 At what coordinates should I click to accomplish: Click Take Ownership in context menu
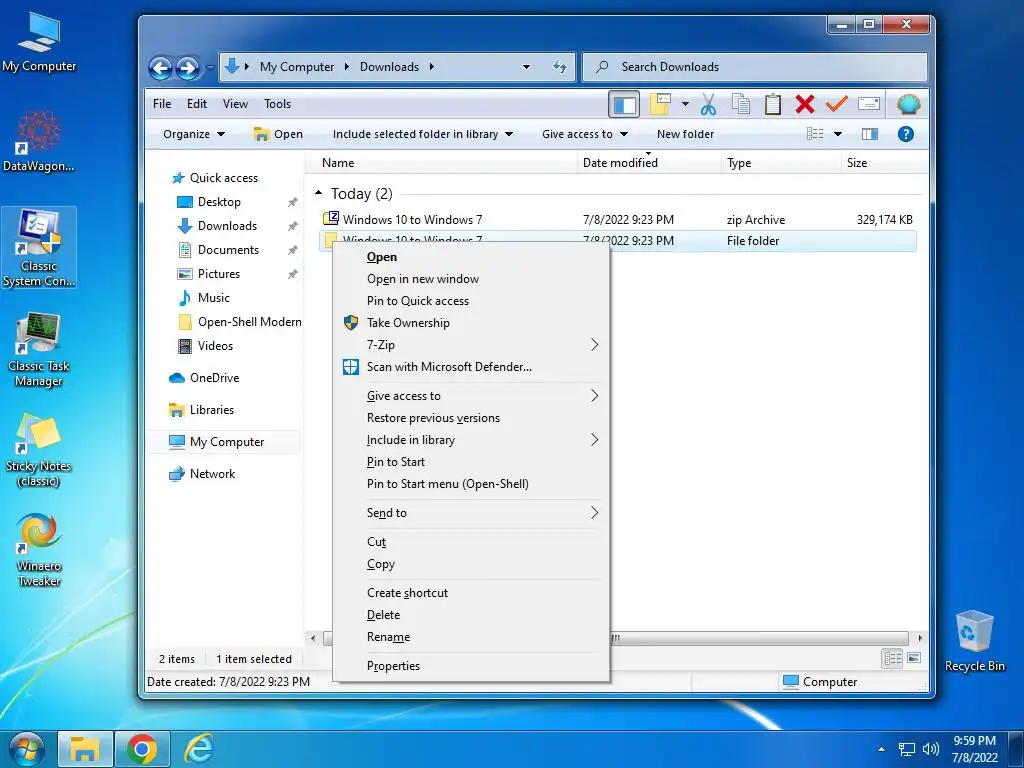472,323
